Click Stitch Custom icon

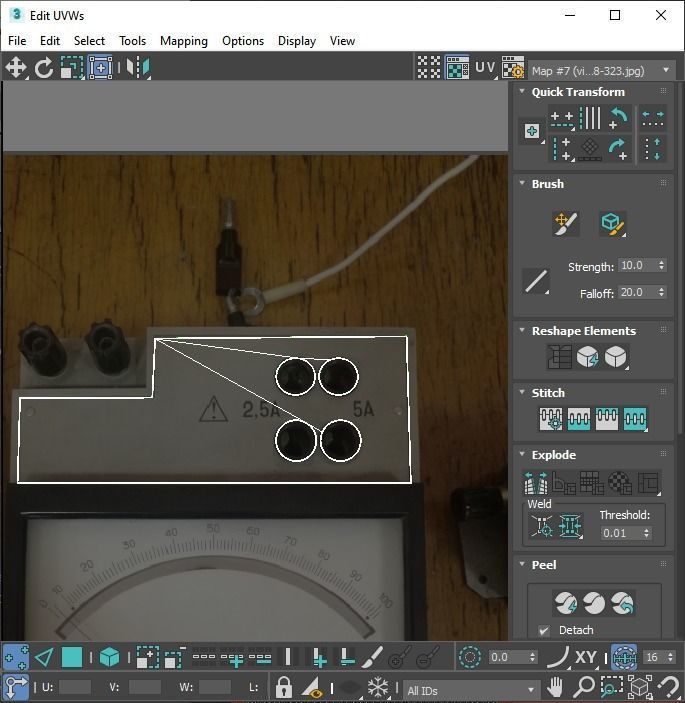coord(635,419)
